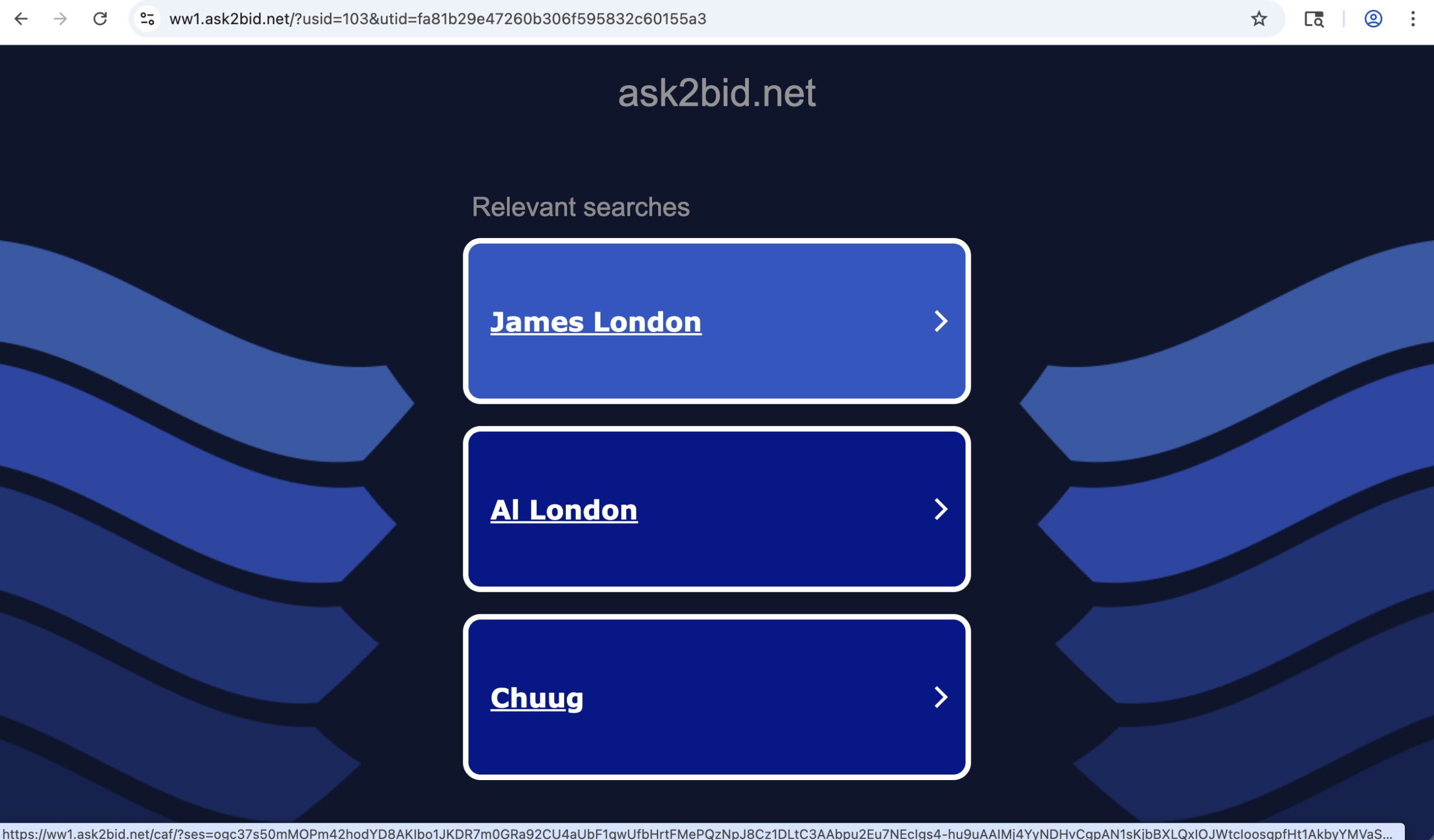Open the Al London relevant search link
Image resolution: width=1434 pixels, height=840 pixels.
point(564,510)
